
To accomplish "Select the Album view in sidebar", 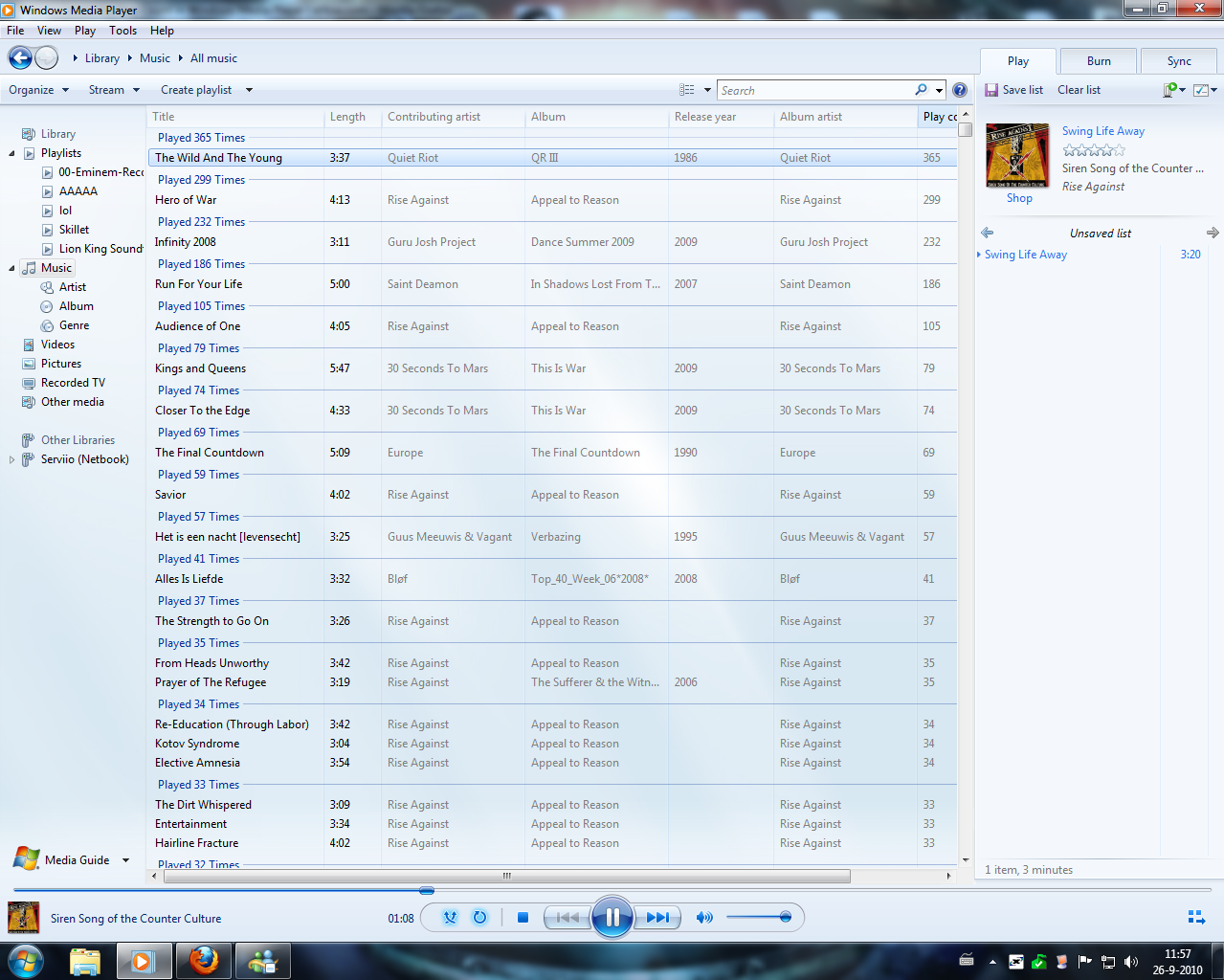I will (77, 306).
